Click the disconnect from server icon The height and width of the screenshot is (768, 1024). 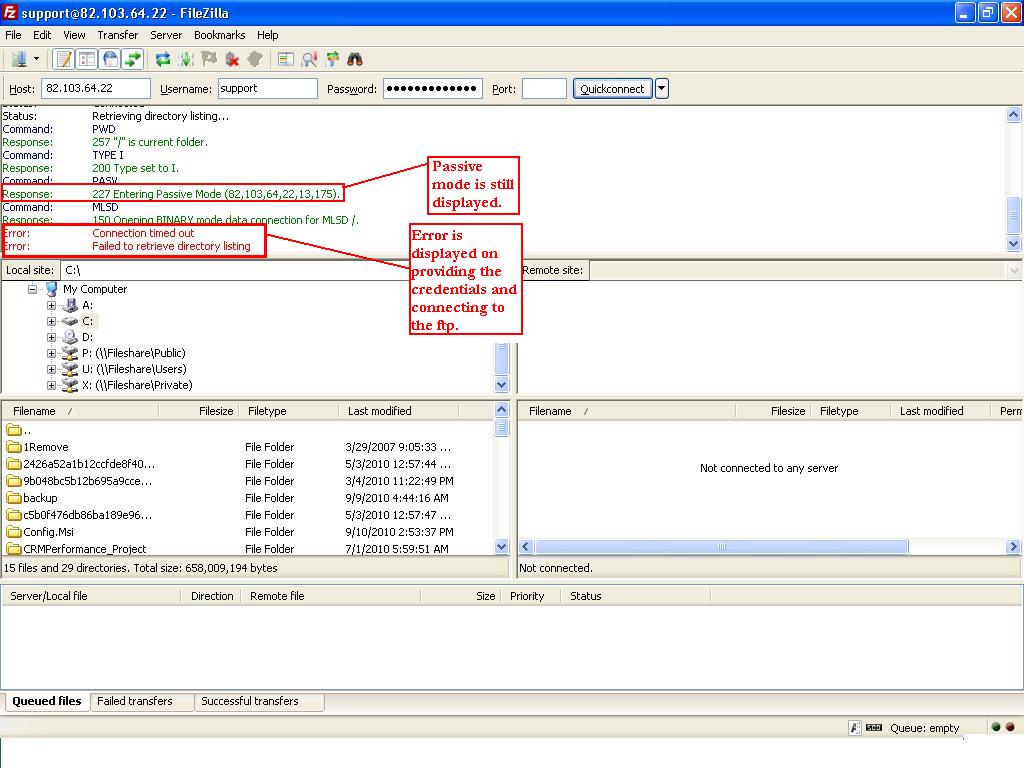(x=232, y=59)
